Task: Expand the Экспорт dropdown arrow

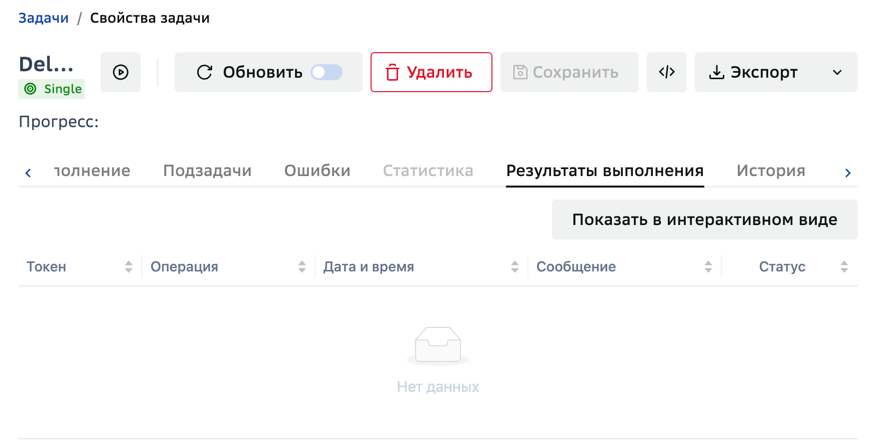Action: pyautogui.click(x=837, y=72)
